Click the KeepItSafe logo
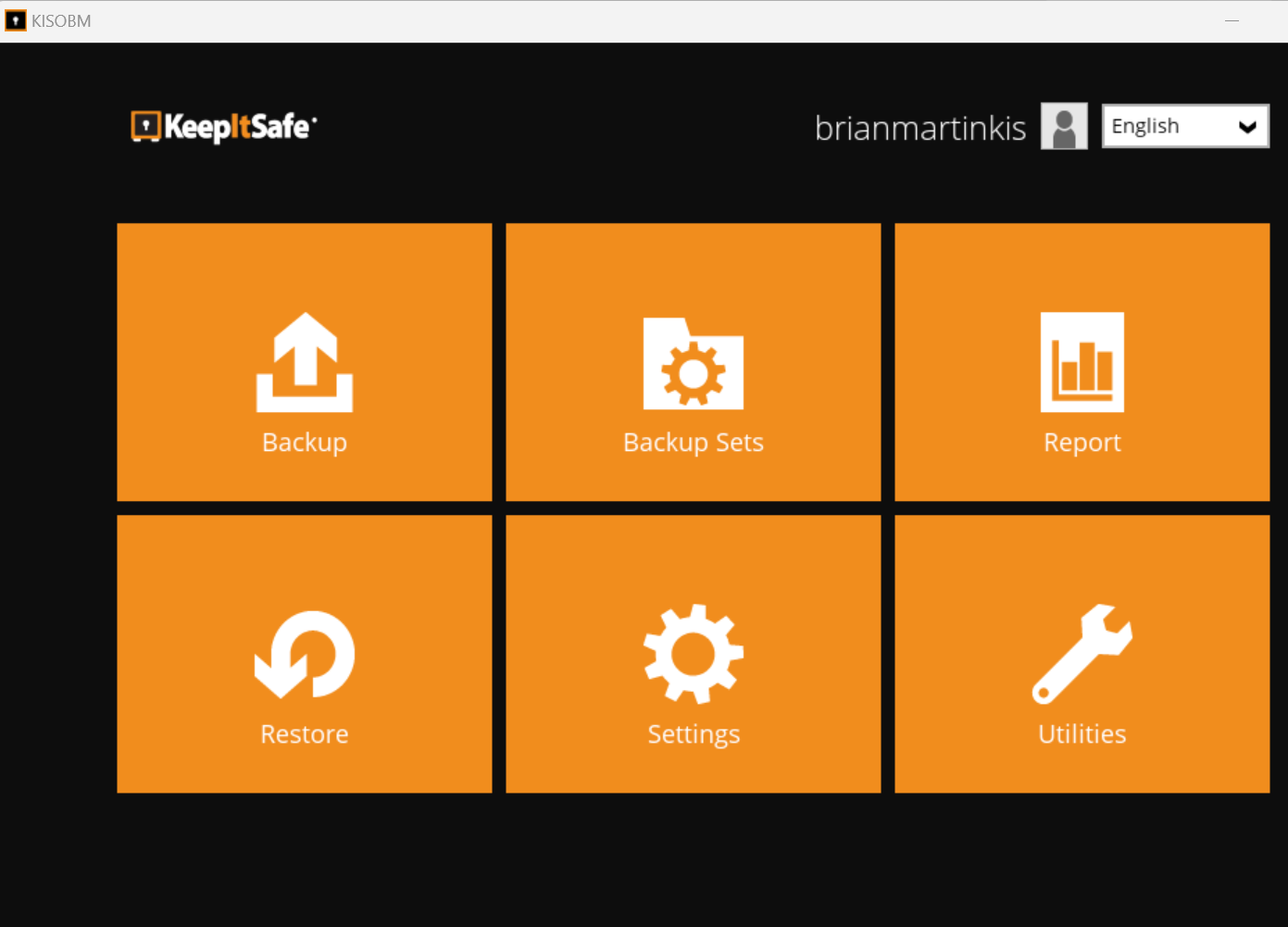This screenshot has height=927, width=1288. [223, 127]
